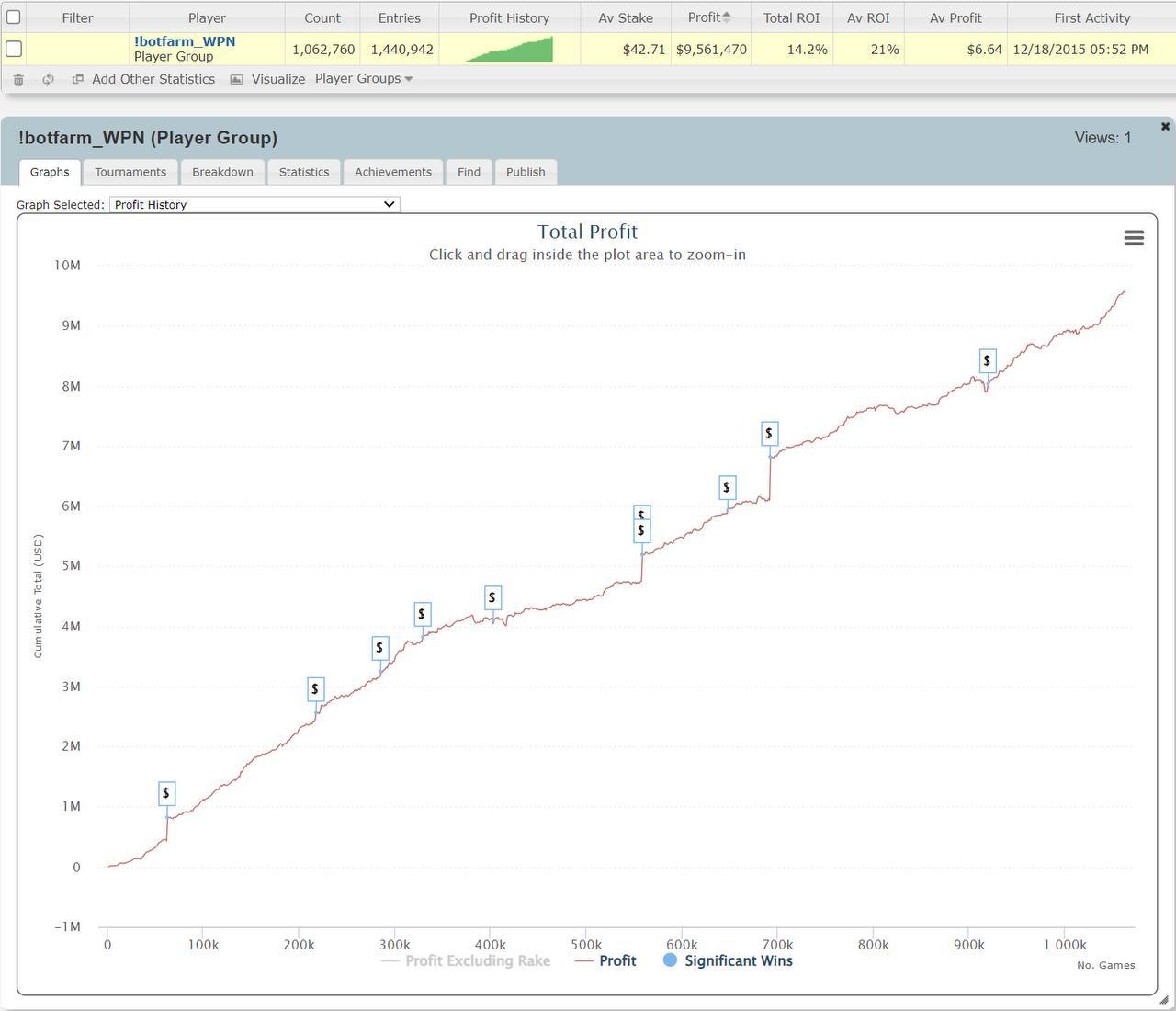
Task: Tick the select-all checkbox in the table header
Action: tap(14, 17)
